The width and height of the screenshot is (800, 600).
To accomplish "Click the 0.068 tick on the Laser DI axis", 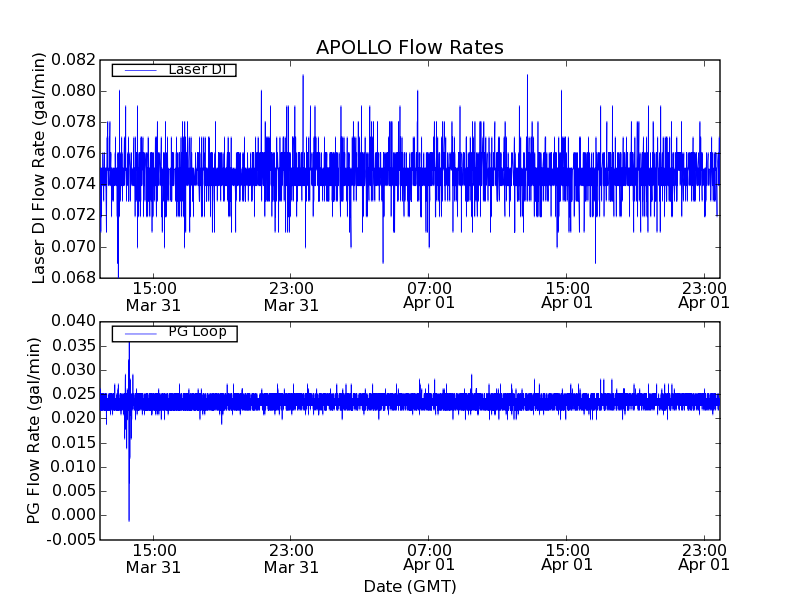I will pyautogui.click(x=73, y=278).
